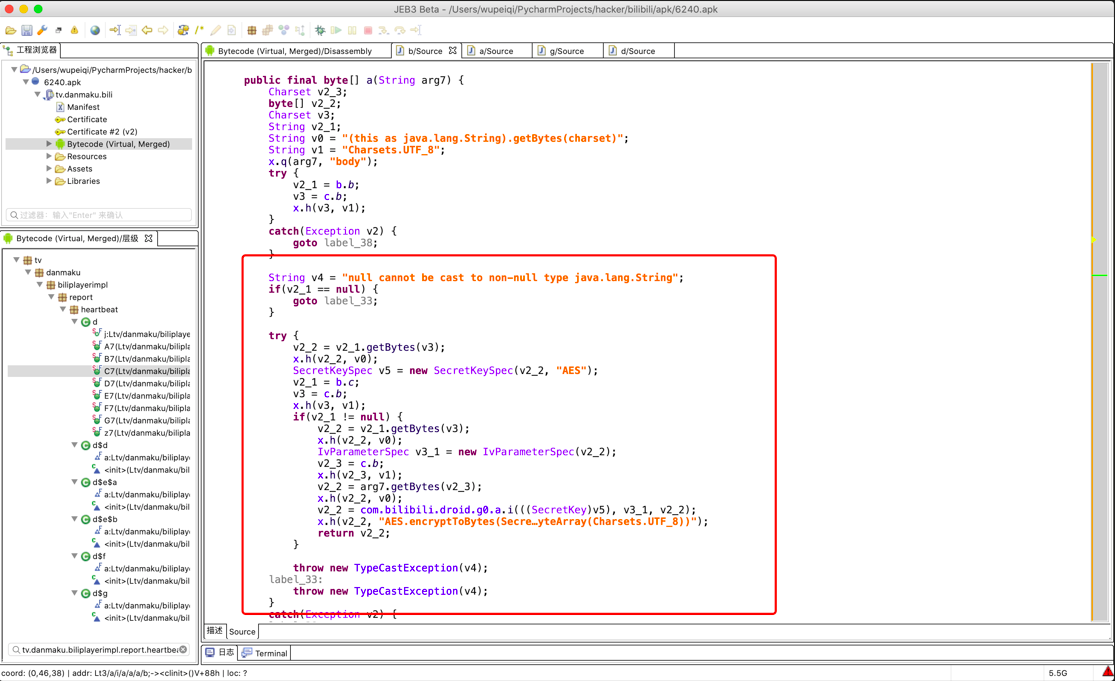Select the Manifest item in project tree

(78, 107)
